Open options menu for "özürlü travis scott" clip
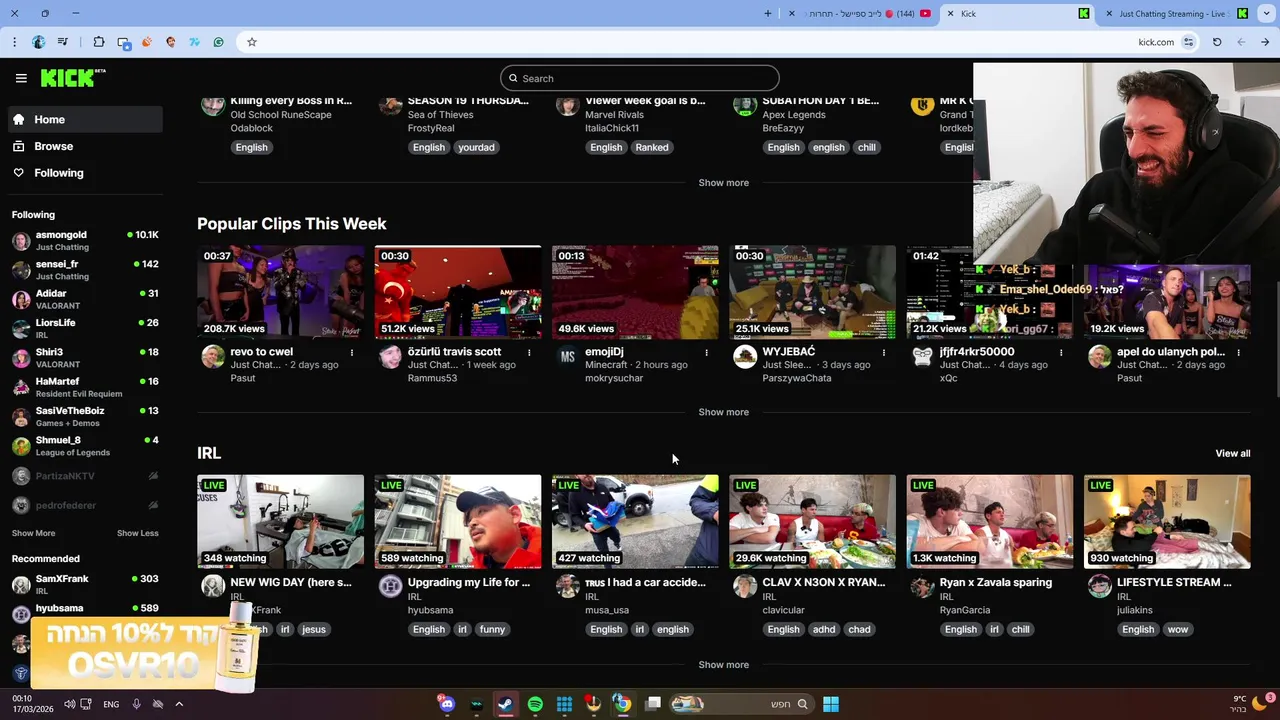 pyautogui.click(x=529, y=352)
